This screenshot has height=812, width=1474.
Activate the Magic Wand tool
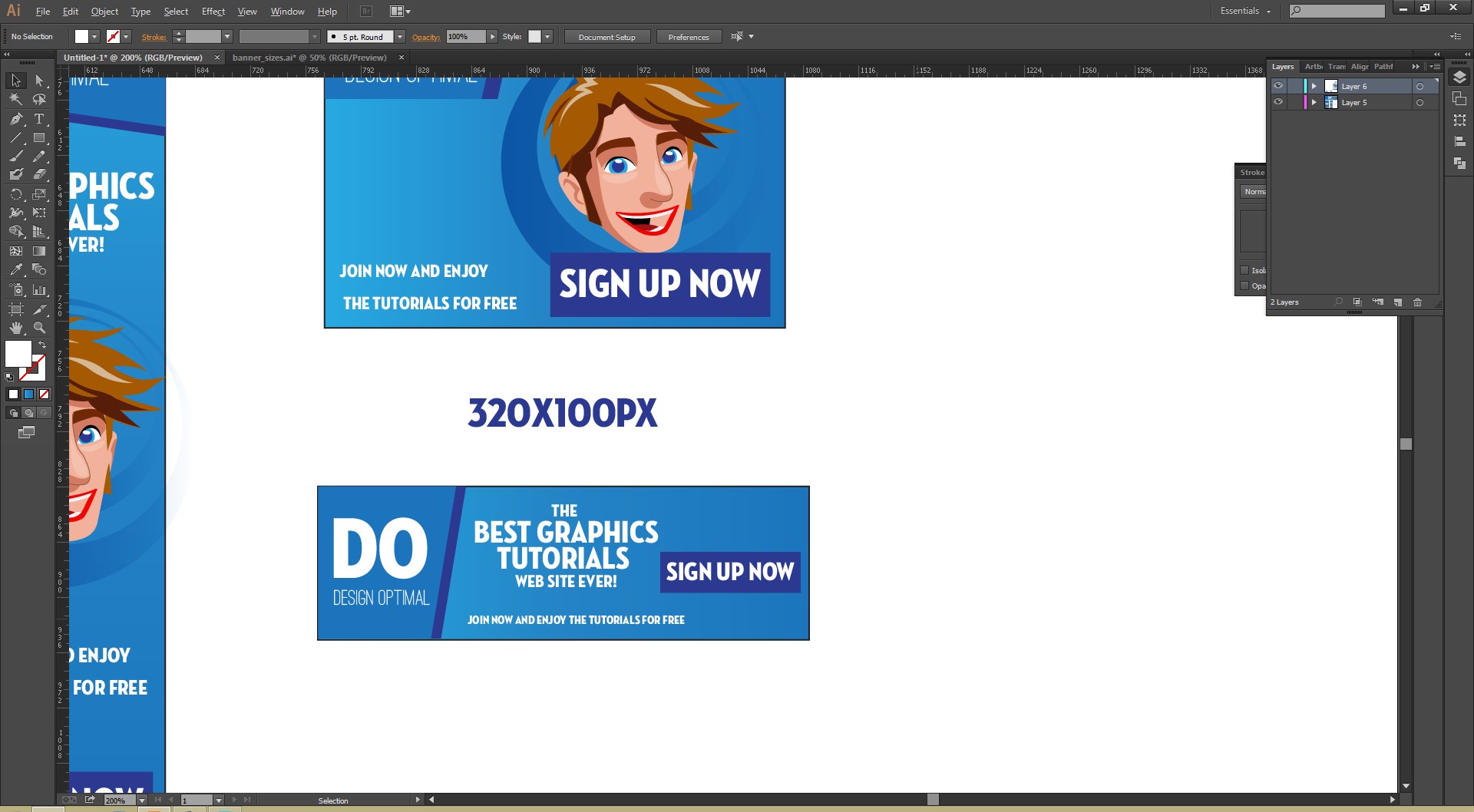click(15, 99)
